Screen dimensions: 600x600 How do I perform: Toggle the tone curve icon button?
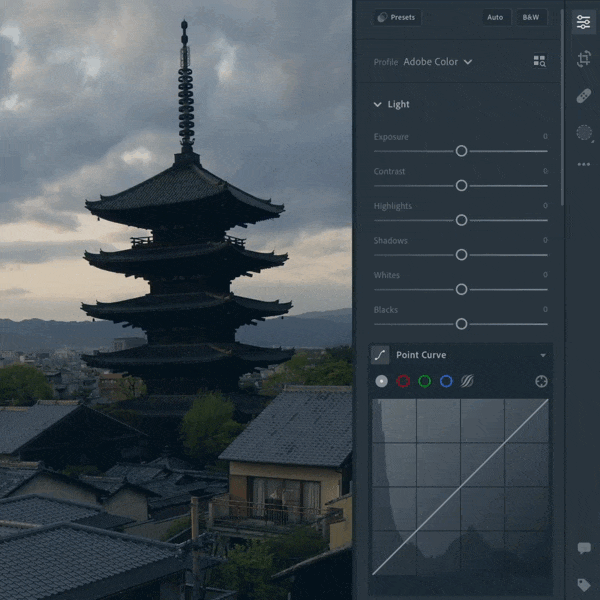[x=380, y=355]
